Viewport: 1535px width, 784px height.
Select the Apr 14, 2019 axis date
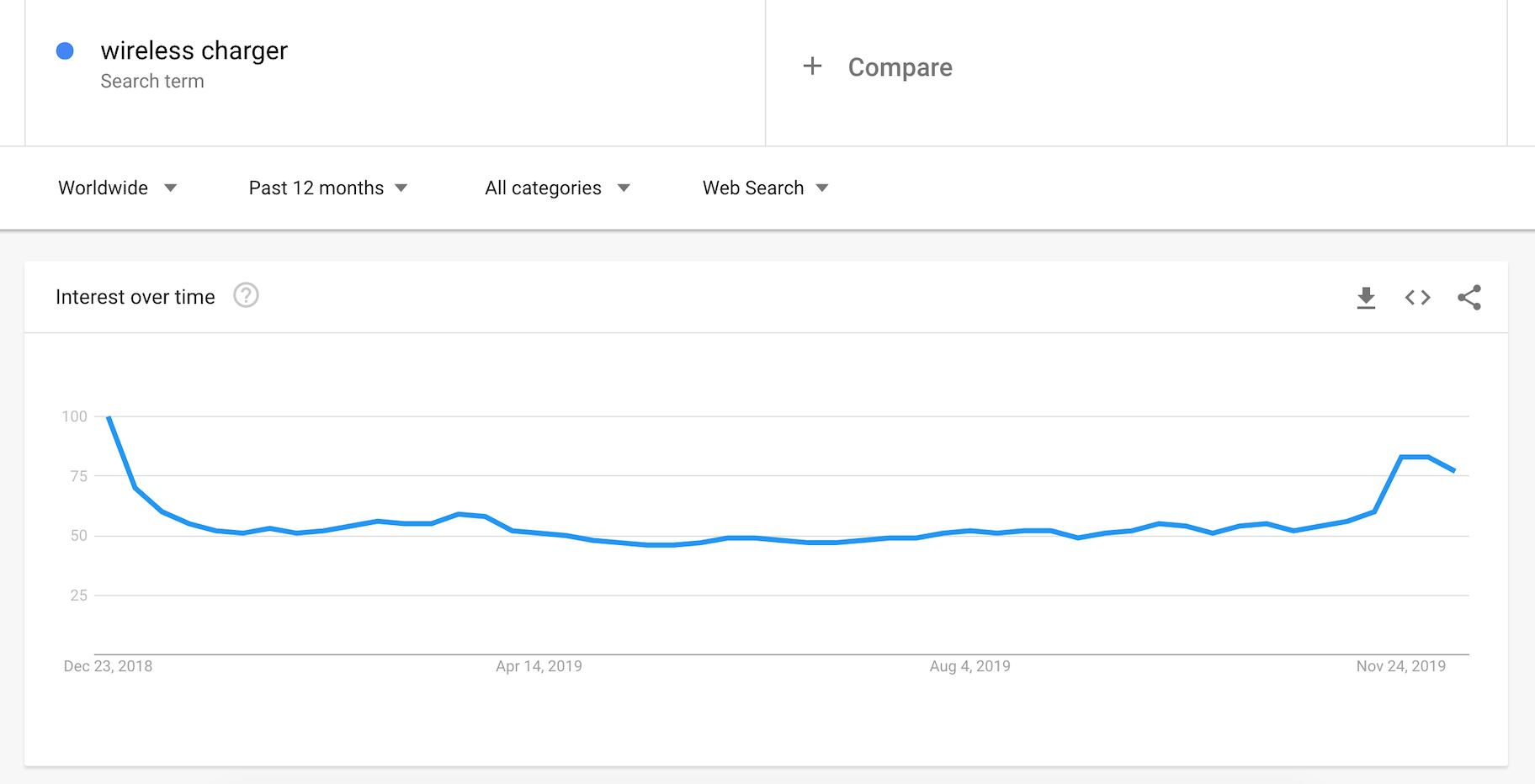point(539,666)
